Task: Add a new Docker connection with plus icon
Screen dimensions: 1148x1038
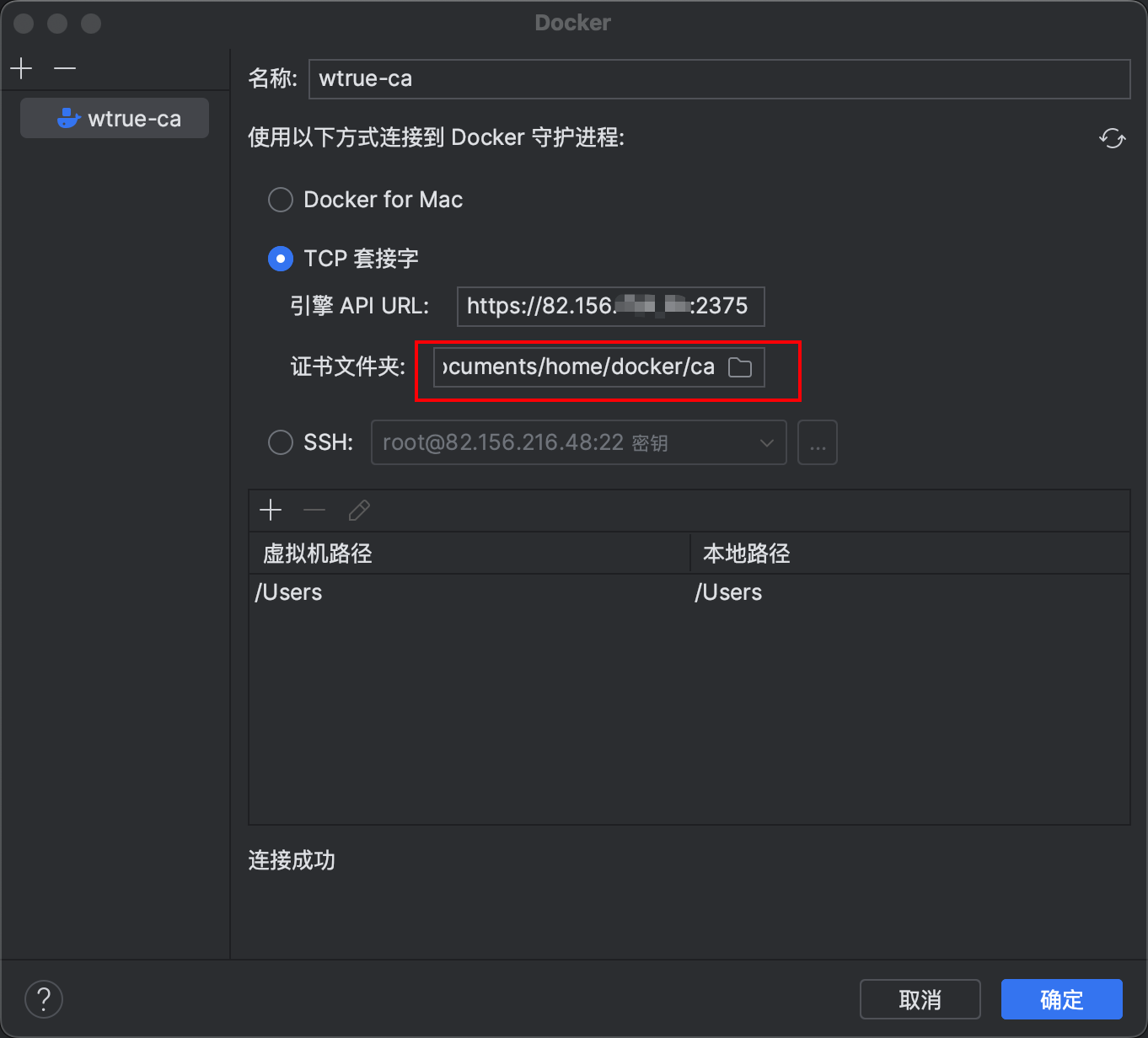Action: coord(21,68)
